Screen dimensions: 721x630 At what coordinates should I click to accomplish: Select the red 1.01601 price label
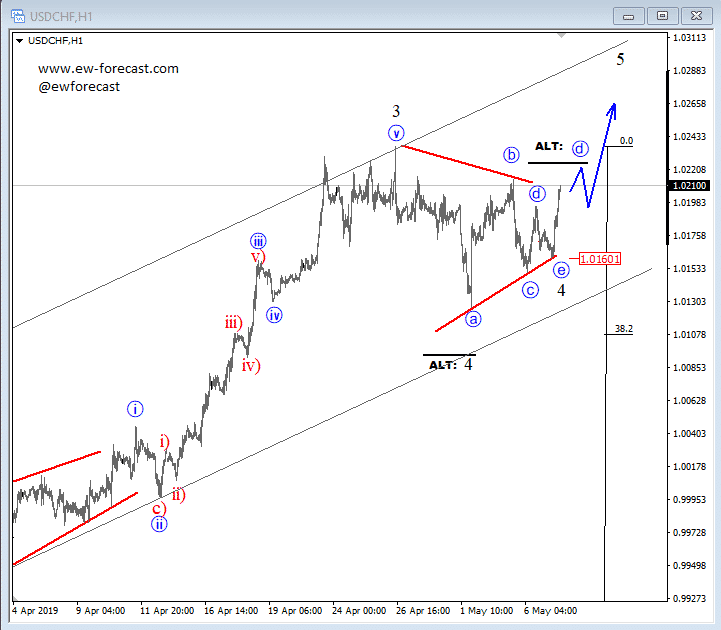[x=600, y=259]
